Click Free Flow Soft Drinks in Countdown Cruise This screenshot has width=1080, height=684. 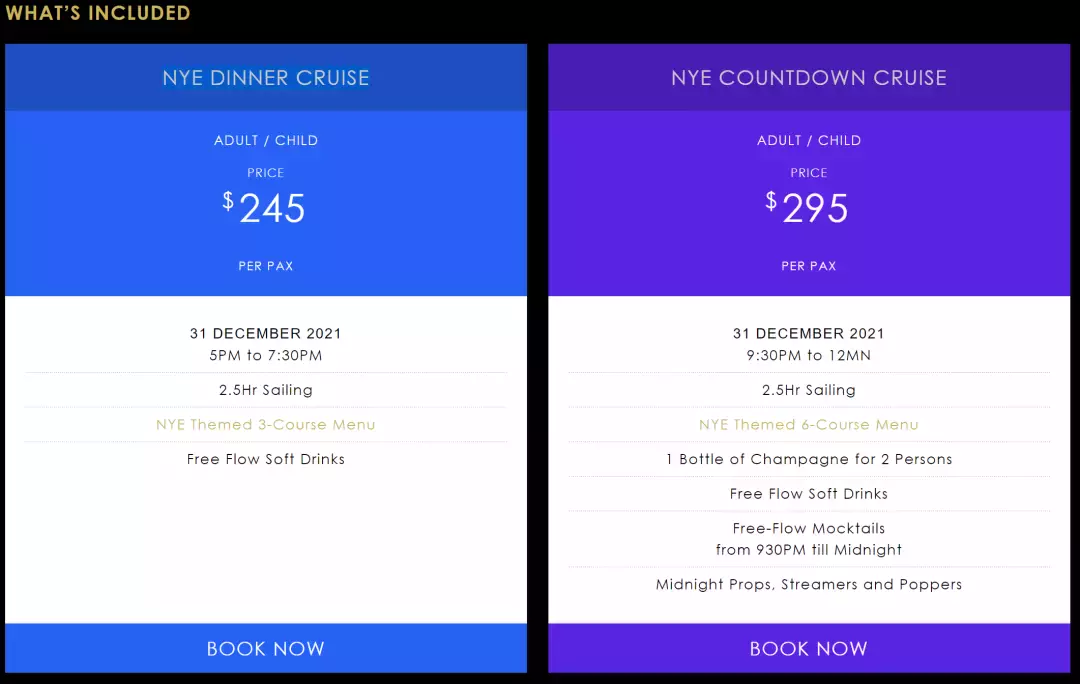[808, 494]
